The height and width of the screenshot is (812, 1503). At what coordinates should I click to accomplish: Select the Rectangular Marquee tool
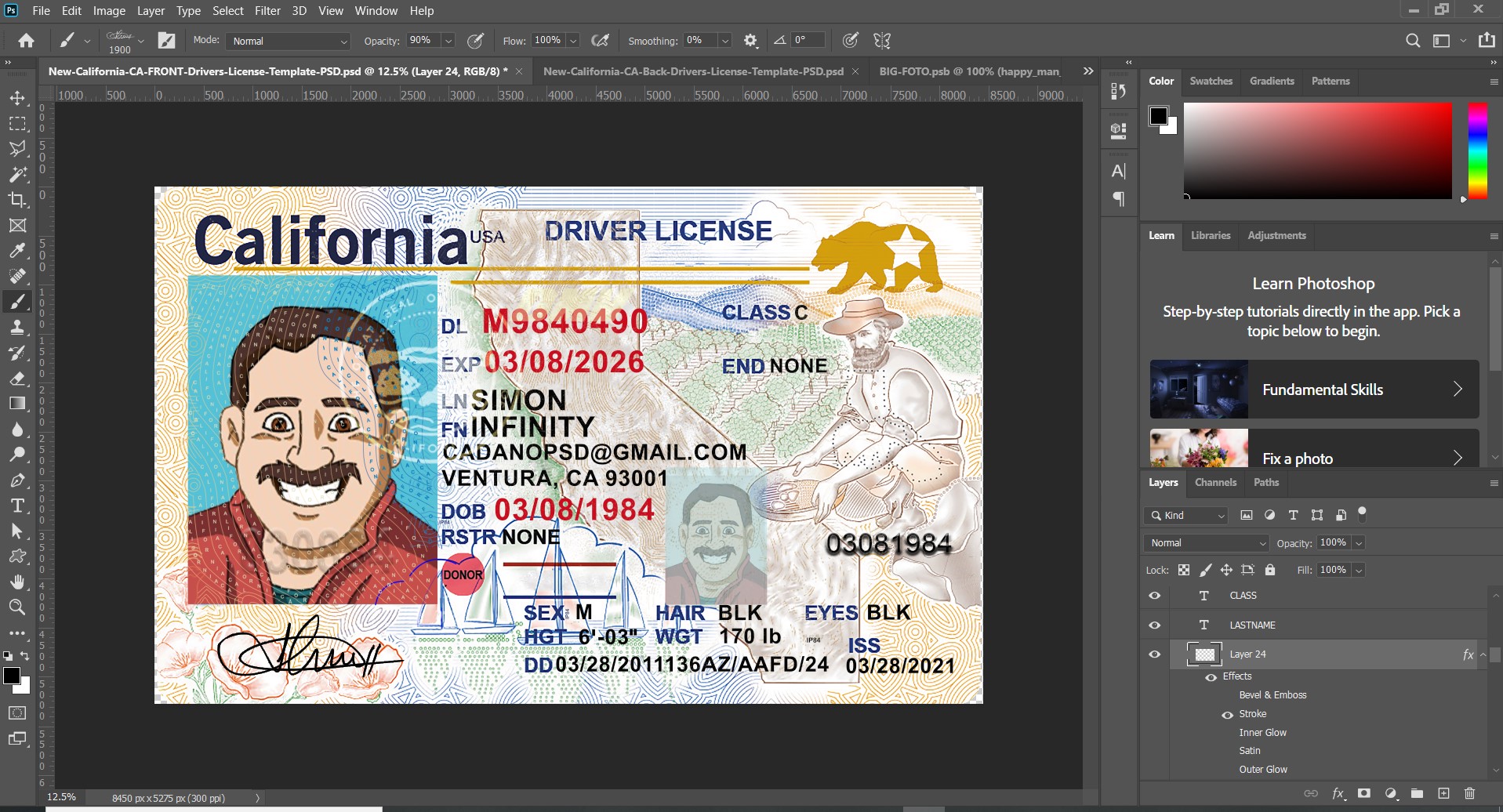click(17, 124)
